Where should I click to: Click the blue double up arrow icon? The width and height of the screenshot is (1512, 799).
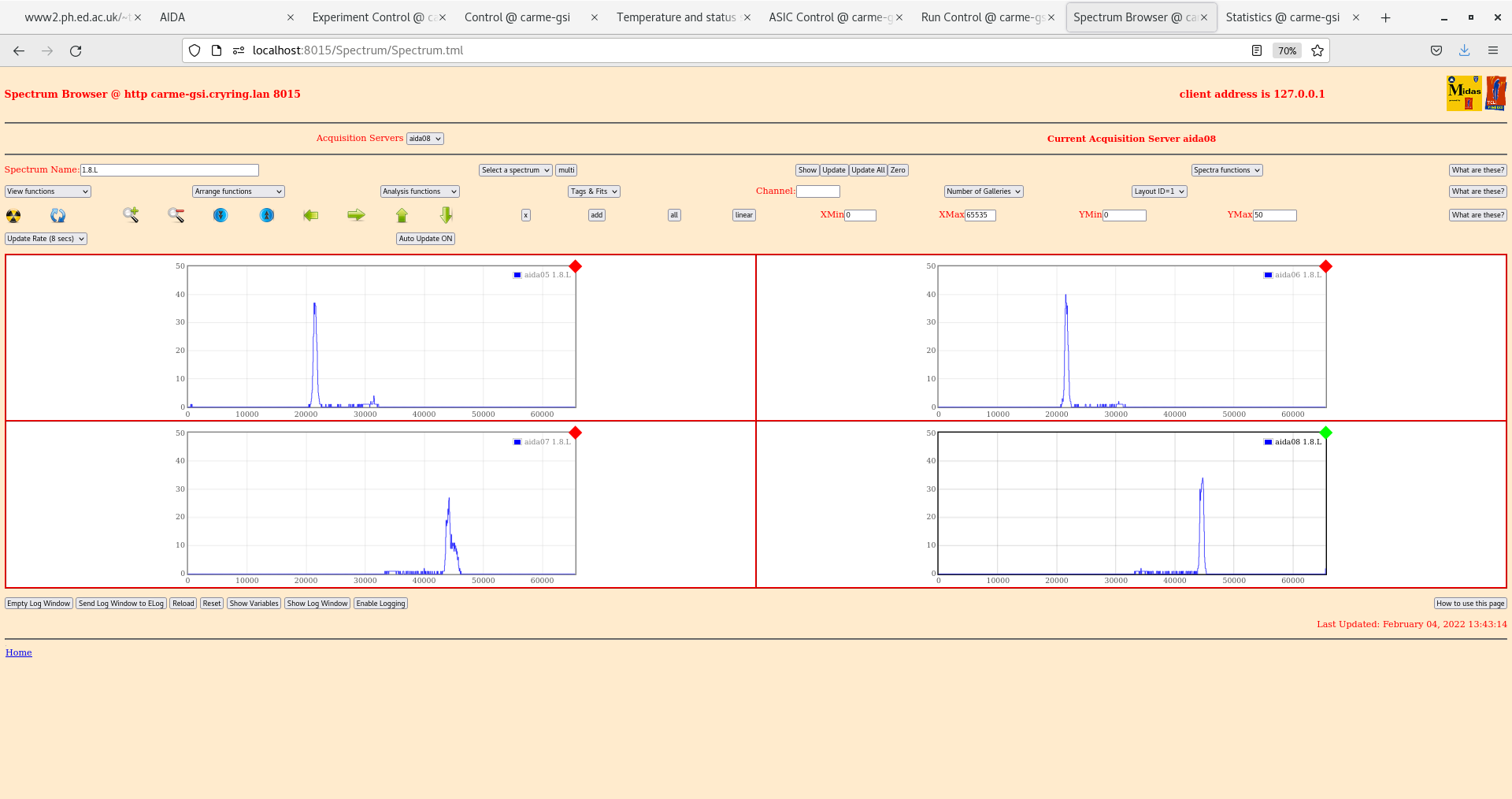pos(267,215)
